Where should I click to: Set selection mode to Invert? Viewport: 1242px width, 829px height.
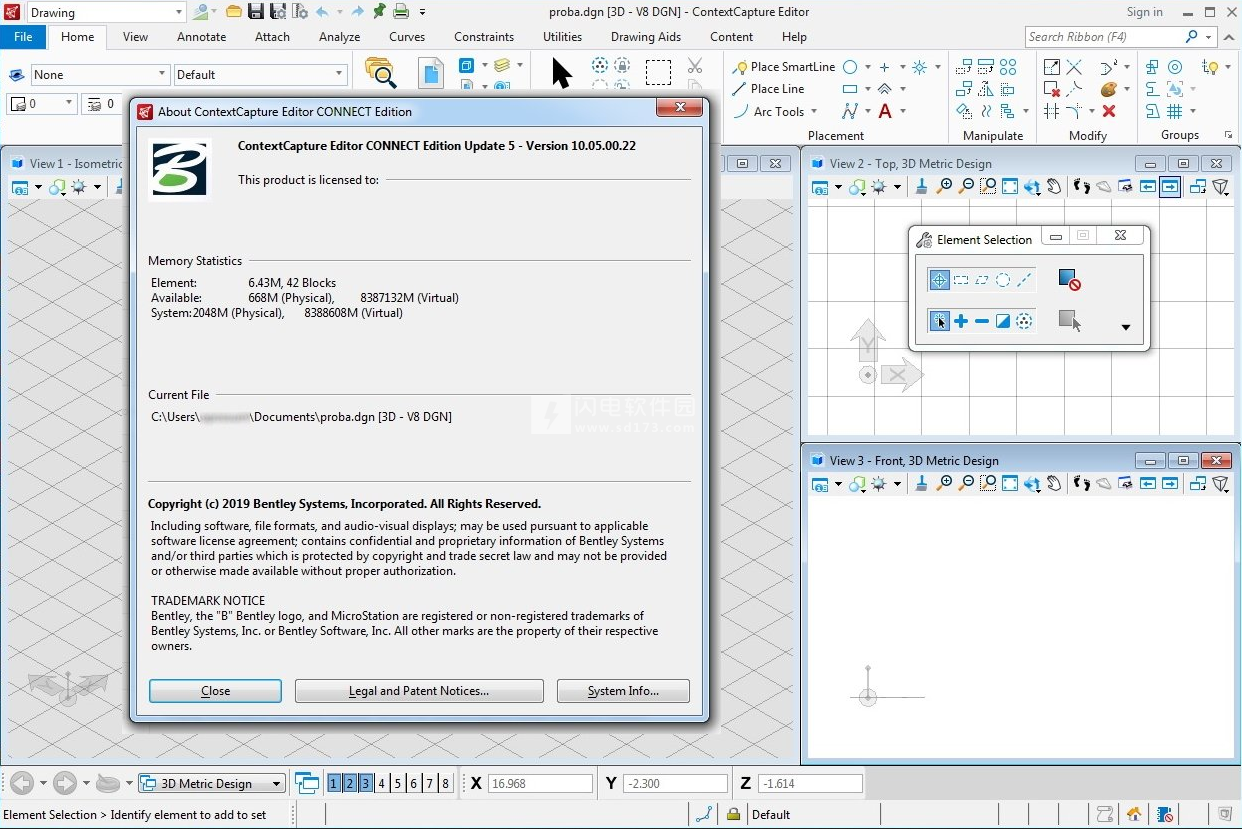coord(1003,321)
